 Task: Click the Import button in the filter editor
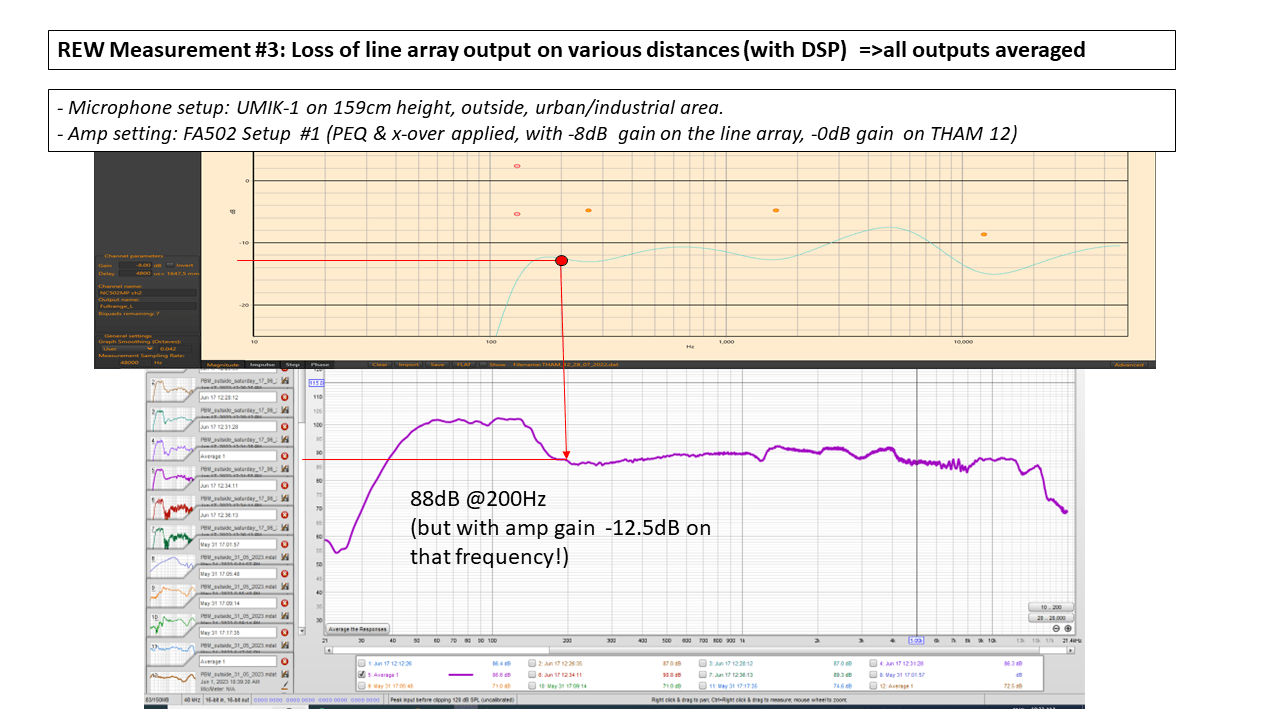pos(409,364)
